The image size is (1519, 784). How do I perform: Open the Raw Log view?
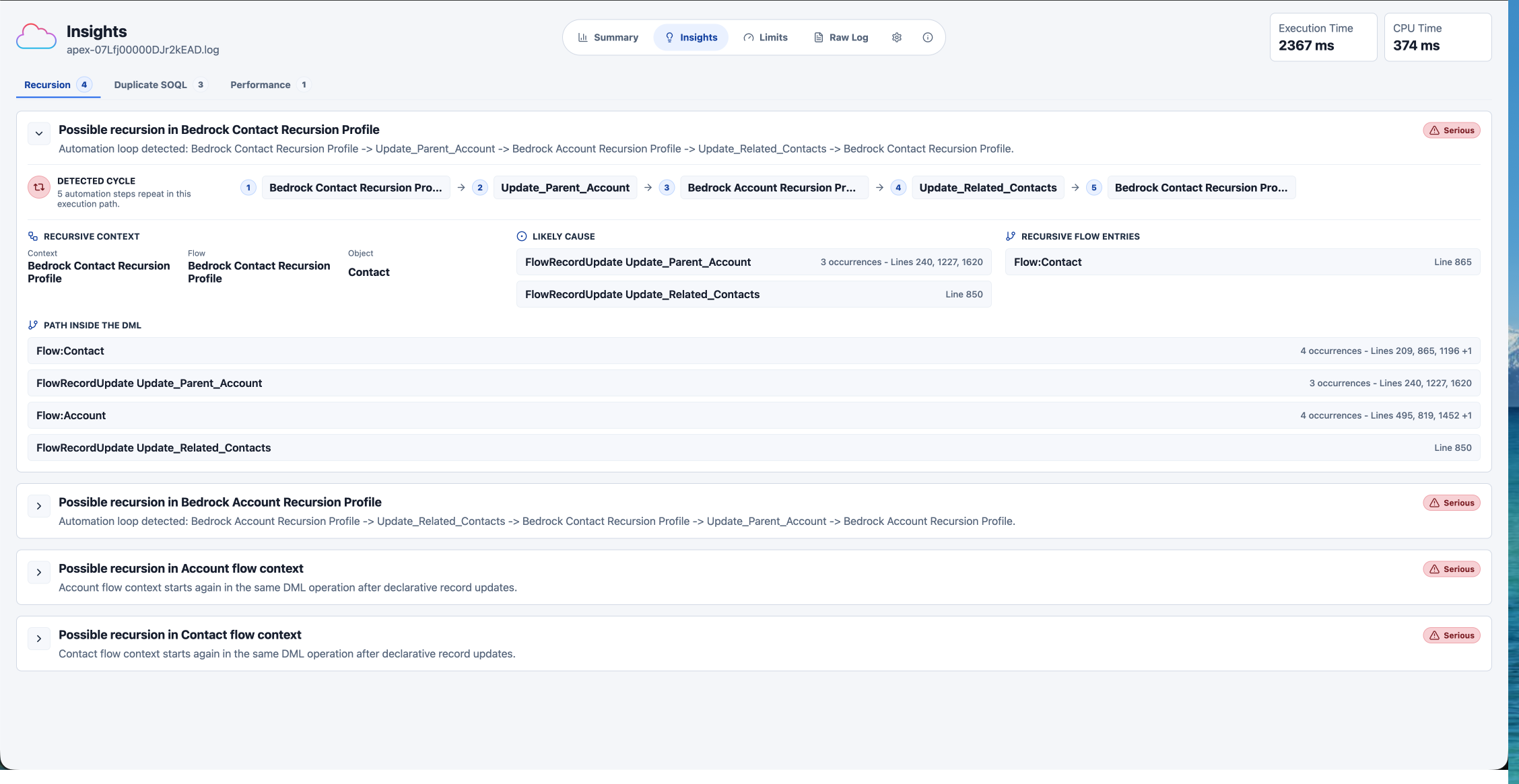pyautogui.click(x=841, y=38)
